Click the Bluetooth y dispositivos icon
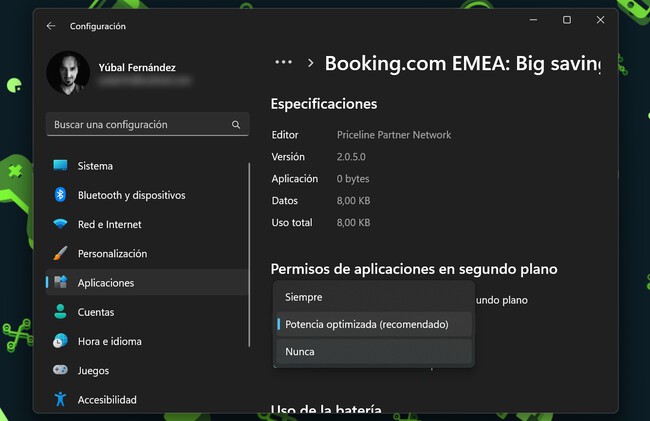 (60, 195)
